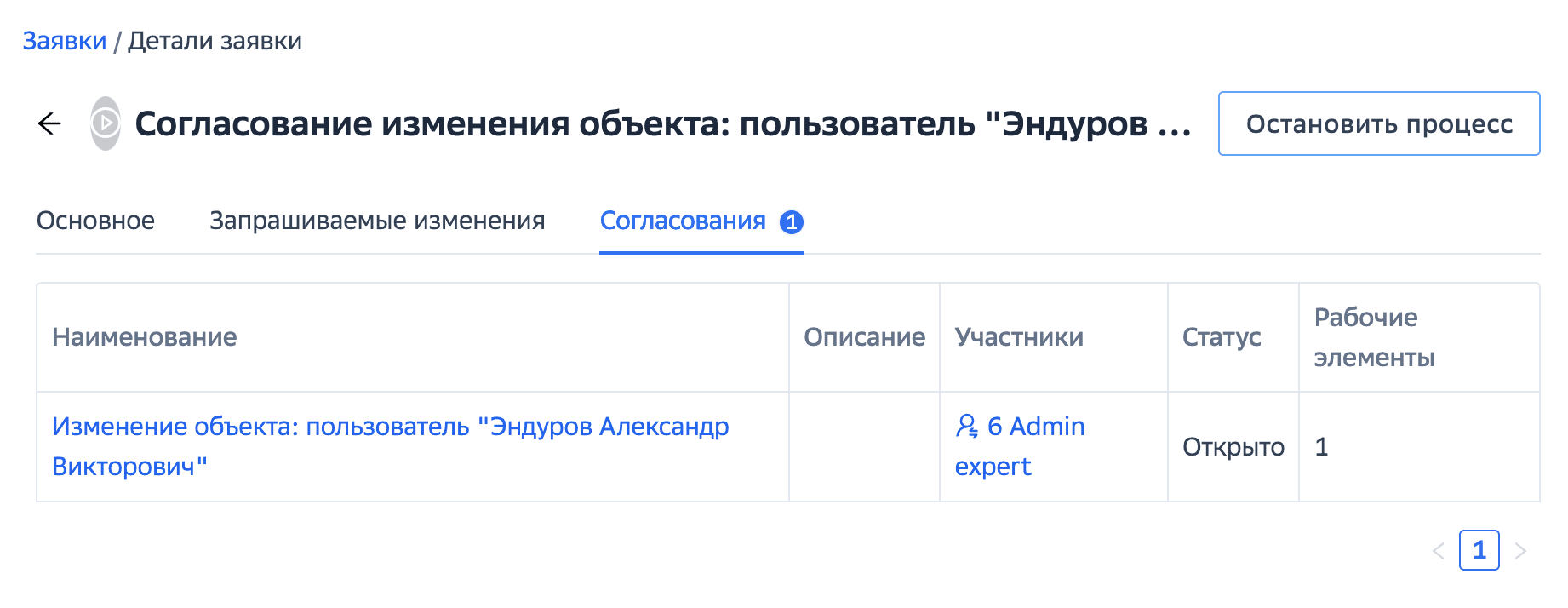Click the process status play icon
The image size is (1568, 608).
pos(106,123)
